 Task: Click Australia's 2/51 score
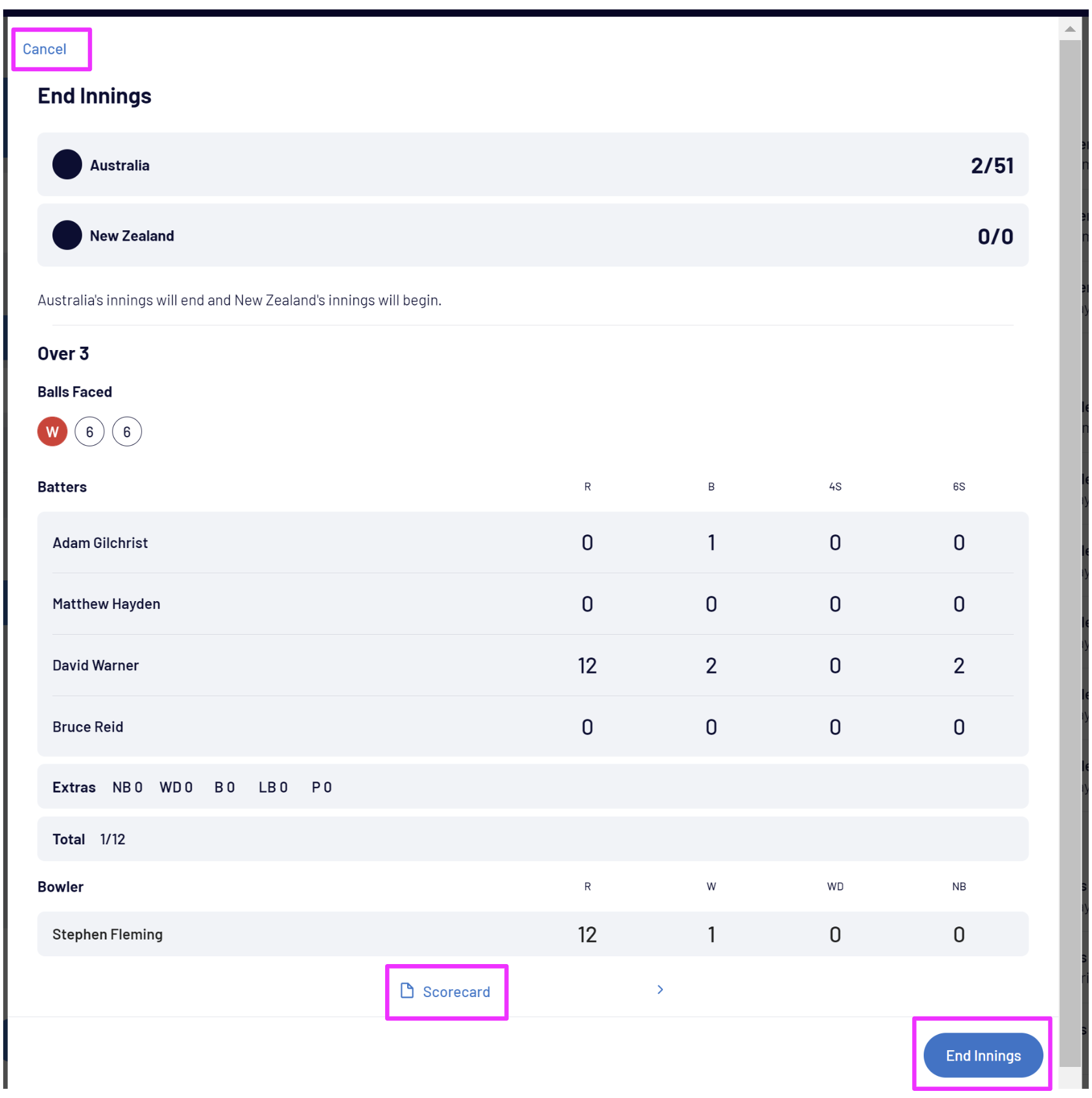click(x=992, y=166)
